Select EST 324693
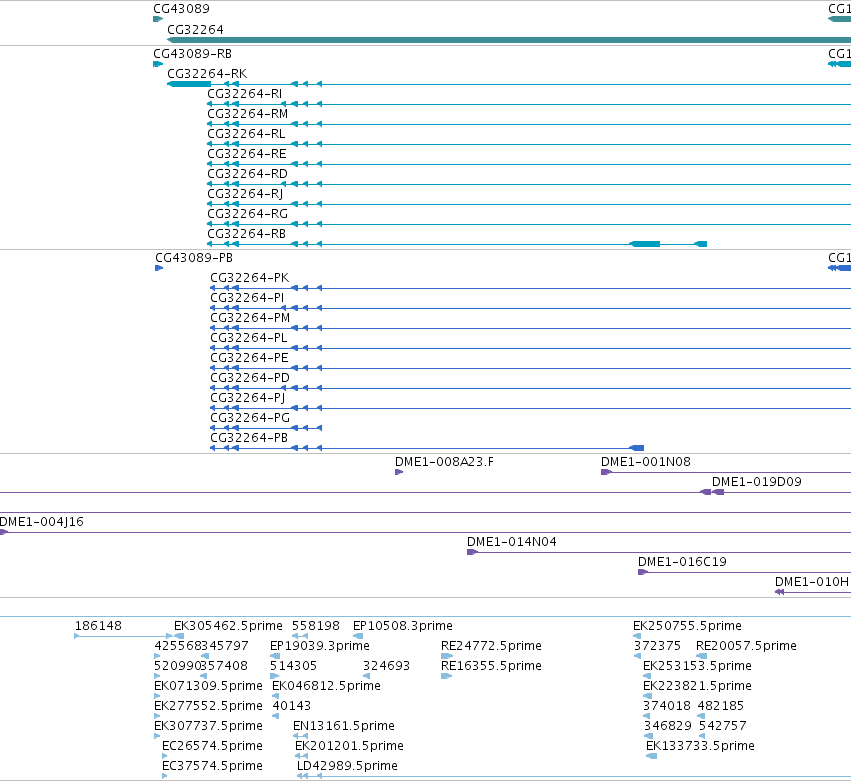 click(x=386, y=666)
